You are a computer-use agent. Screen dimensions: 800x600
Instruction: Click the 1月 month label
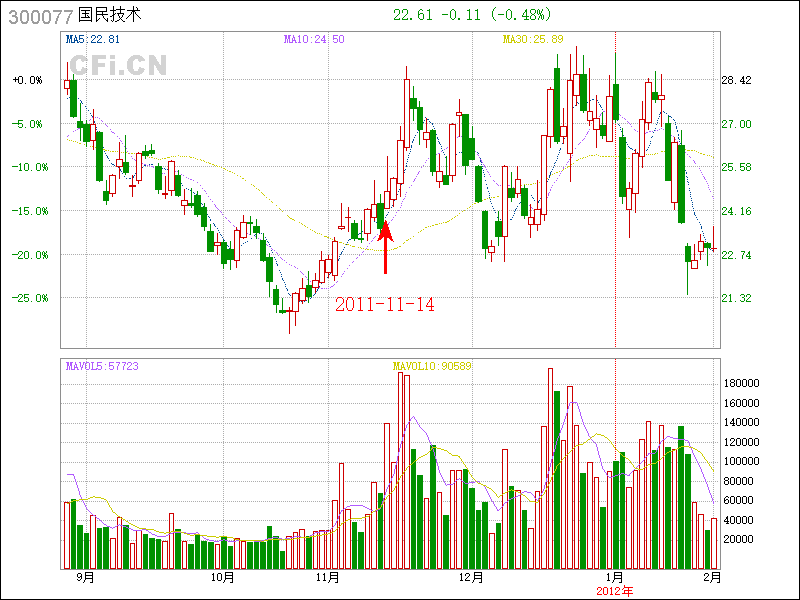pos(615,578)
